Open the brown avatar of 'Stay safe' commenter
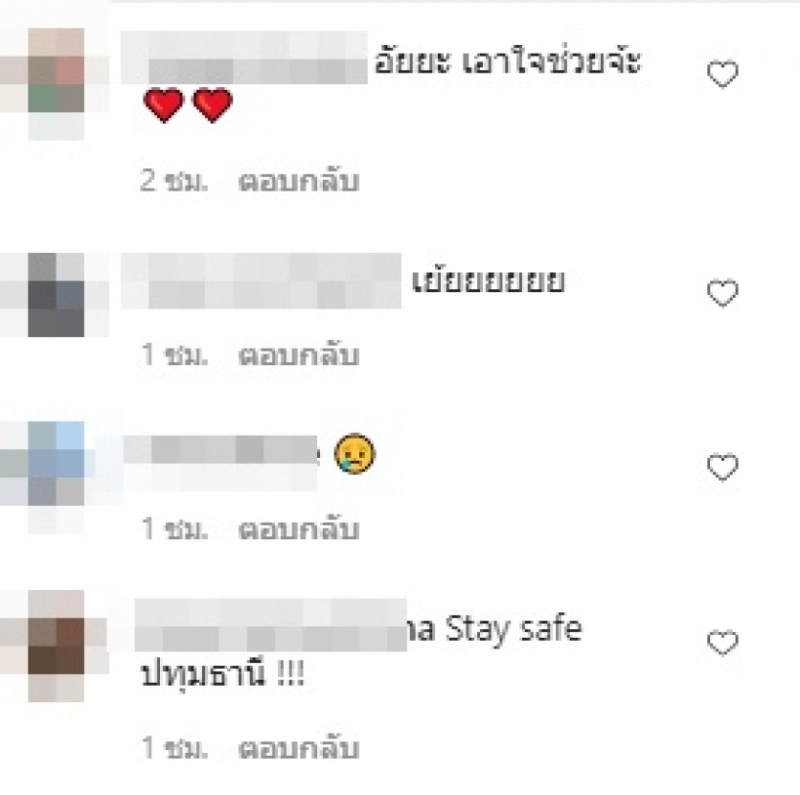The image size is (800, 795). click(x=55, y=645)
